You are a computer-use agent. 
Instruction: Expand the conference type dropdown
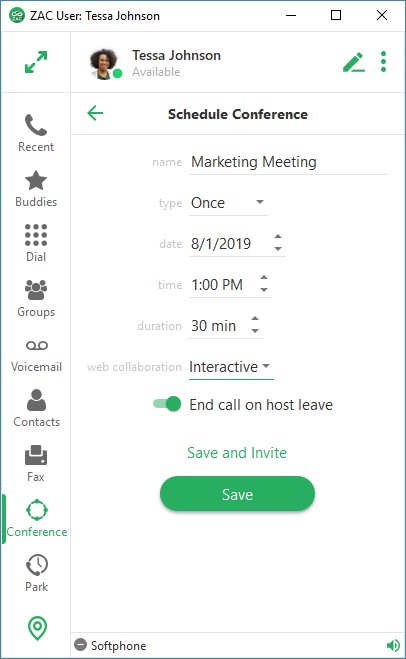click(x=228, y=203)
